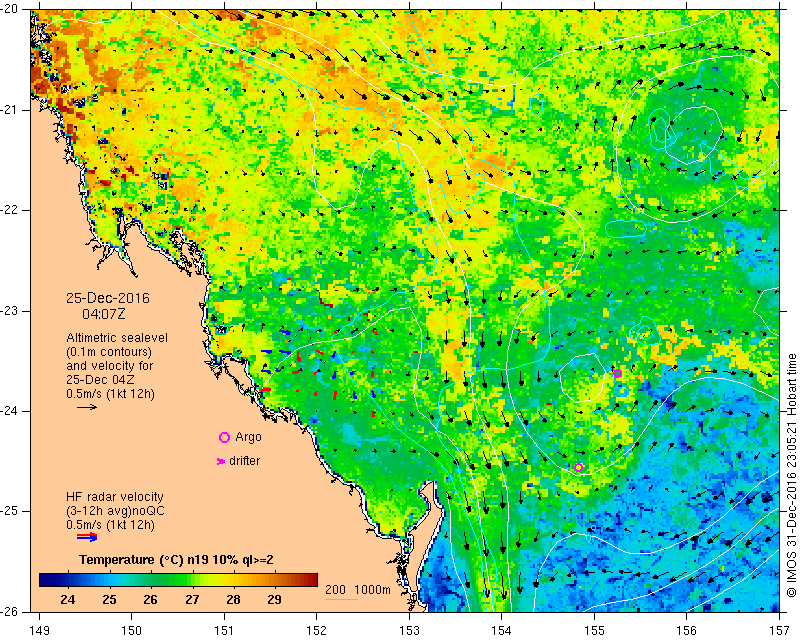Screen dimensions: 800x640
Task: Click the magenta drifter legend marker
Action: pos(221,461)
